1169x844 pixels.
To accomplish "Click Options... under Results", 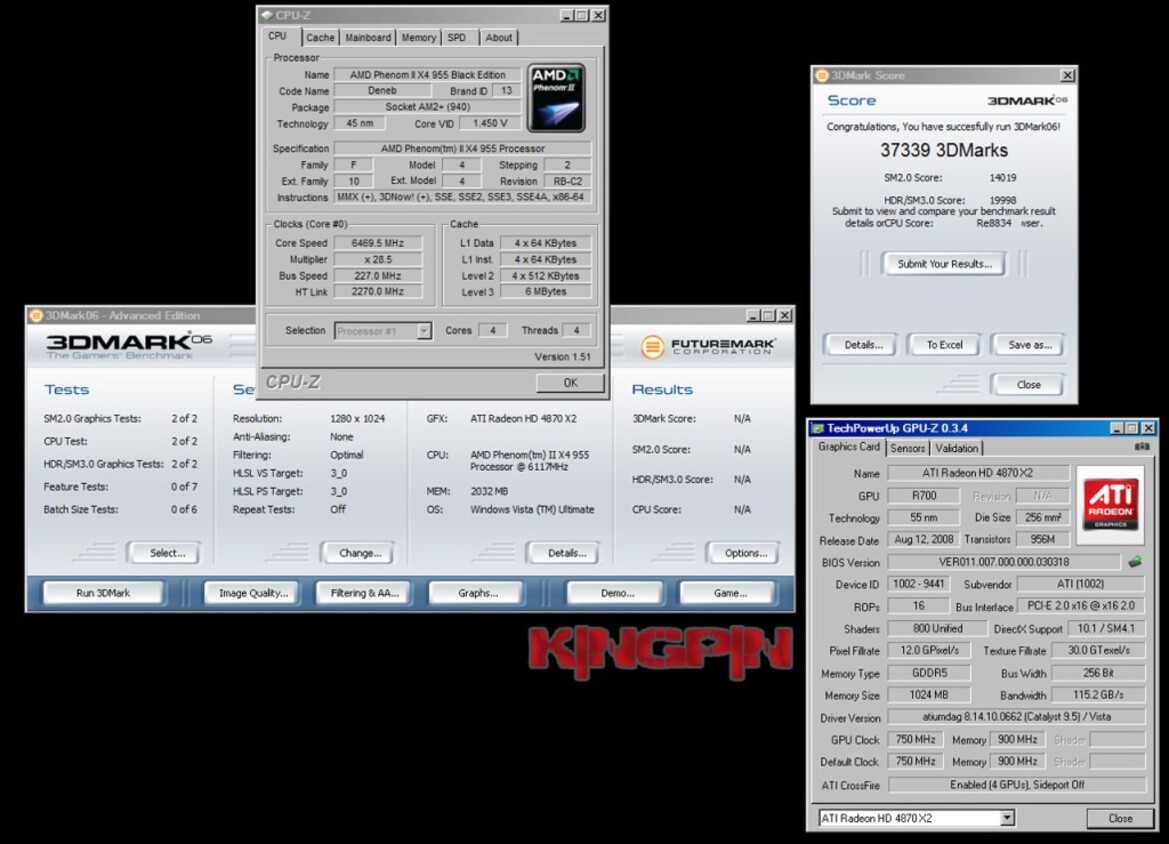I will 745,553.
